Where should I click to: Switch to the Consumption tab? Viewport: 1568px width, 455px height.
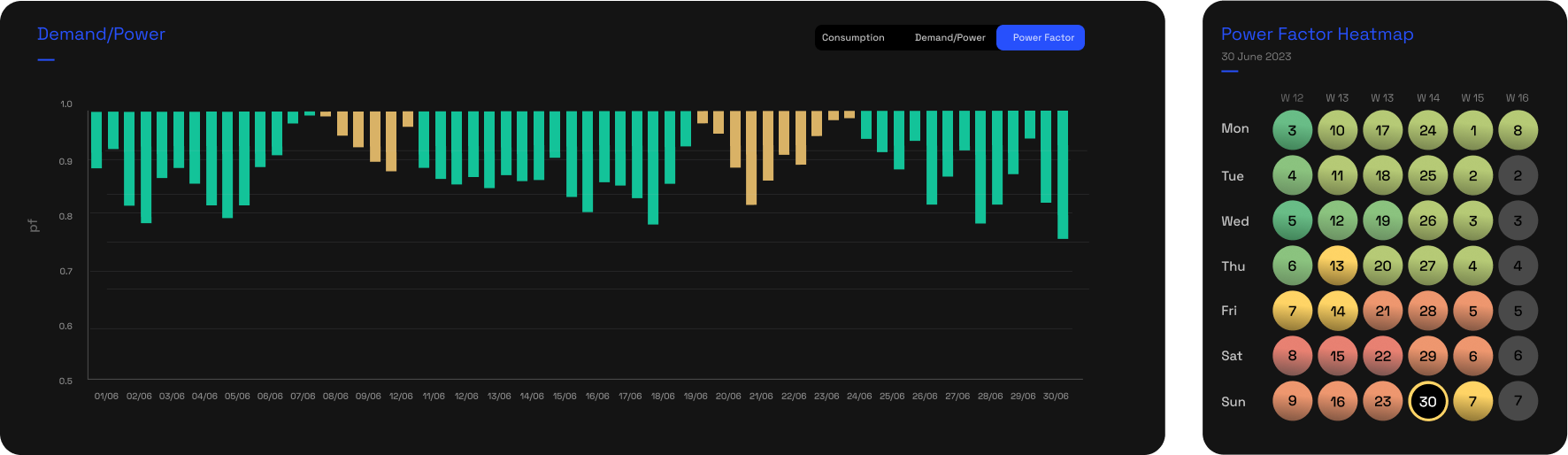tap(853, 37)
